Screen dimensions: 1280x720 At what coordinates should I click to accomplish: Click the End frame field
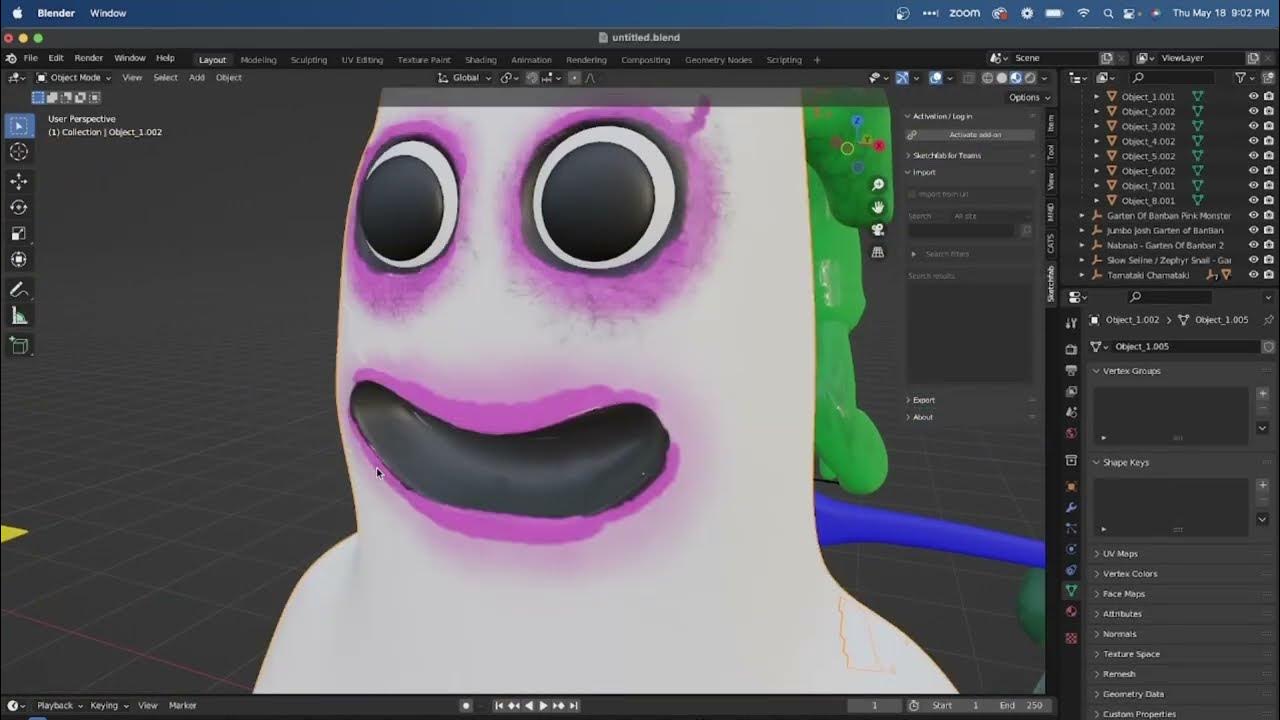1021,705
